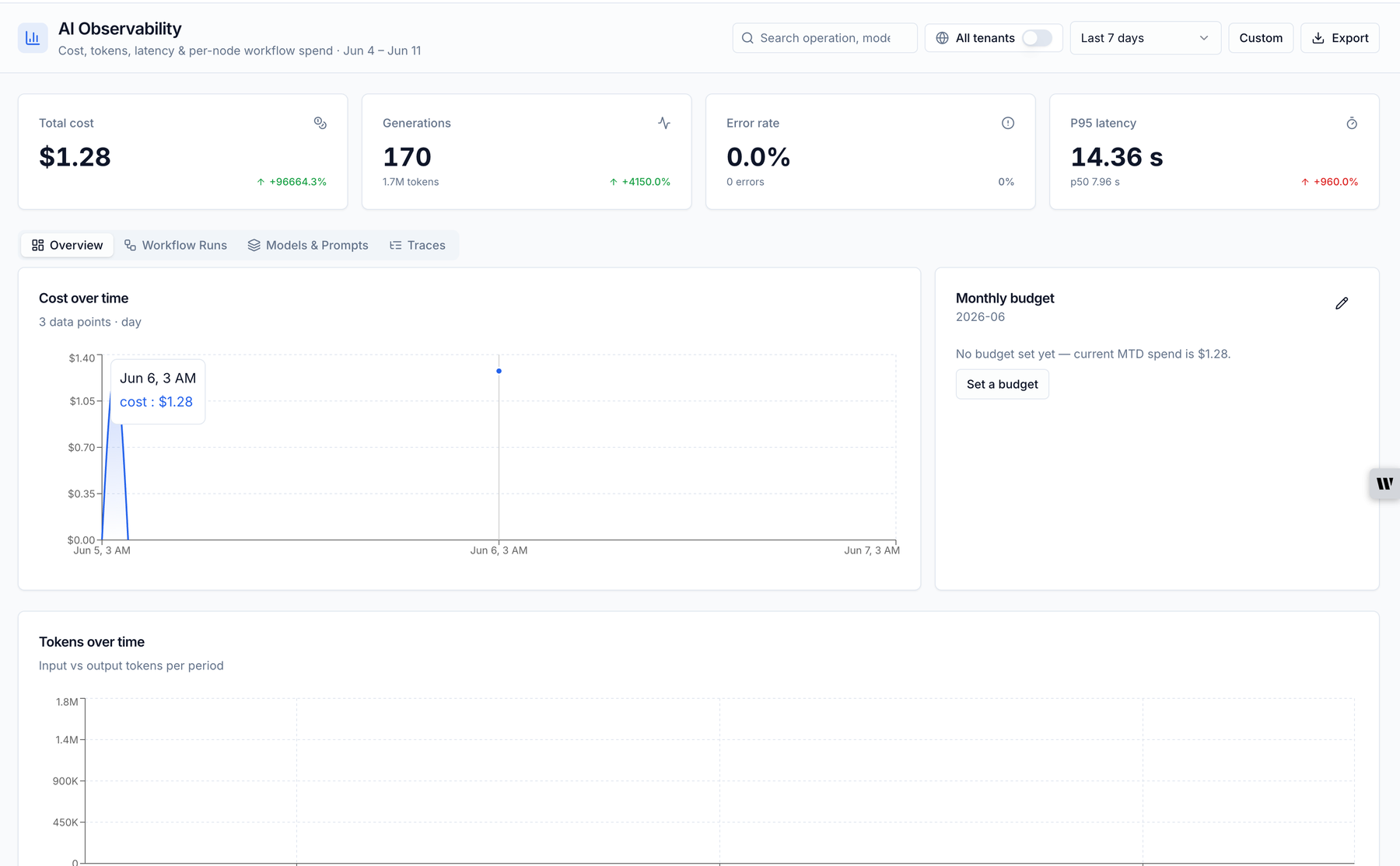Click the 0.0% error rate value
1400x866 pixels.
point(758,157)
